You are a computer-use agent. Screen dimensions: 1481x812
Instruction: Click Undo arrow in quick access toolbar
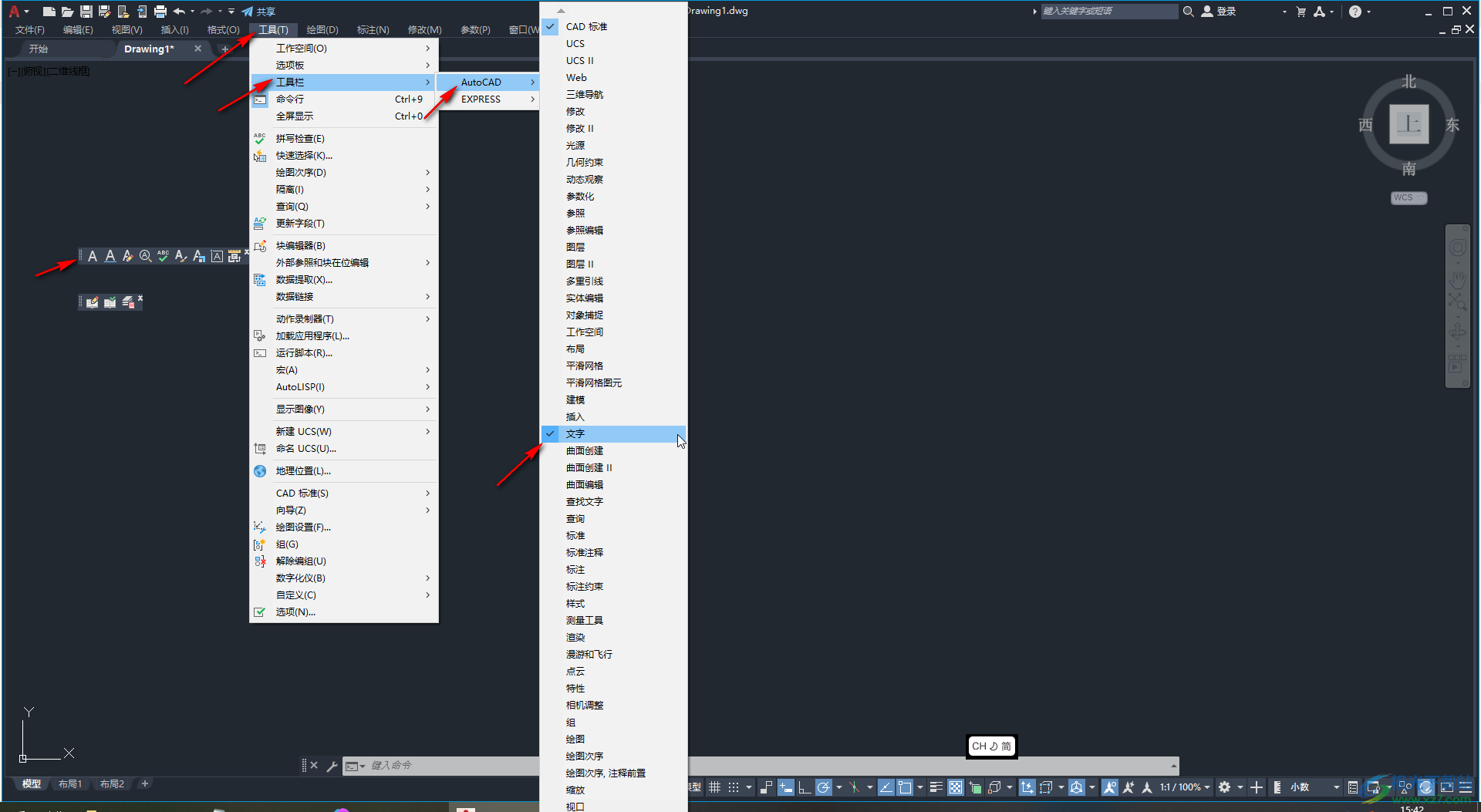pyautogui.click(x=179, y=12)
